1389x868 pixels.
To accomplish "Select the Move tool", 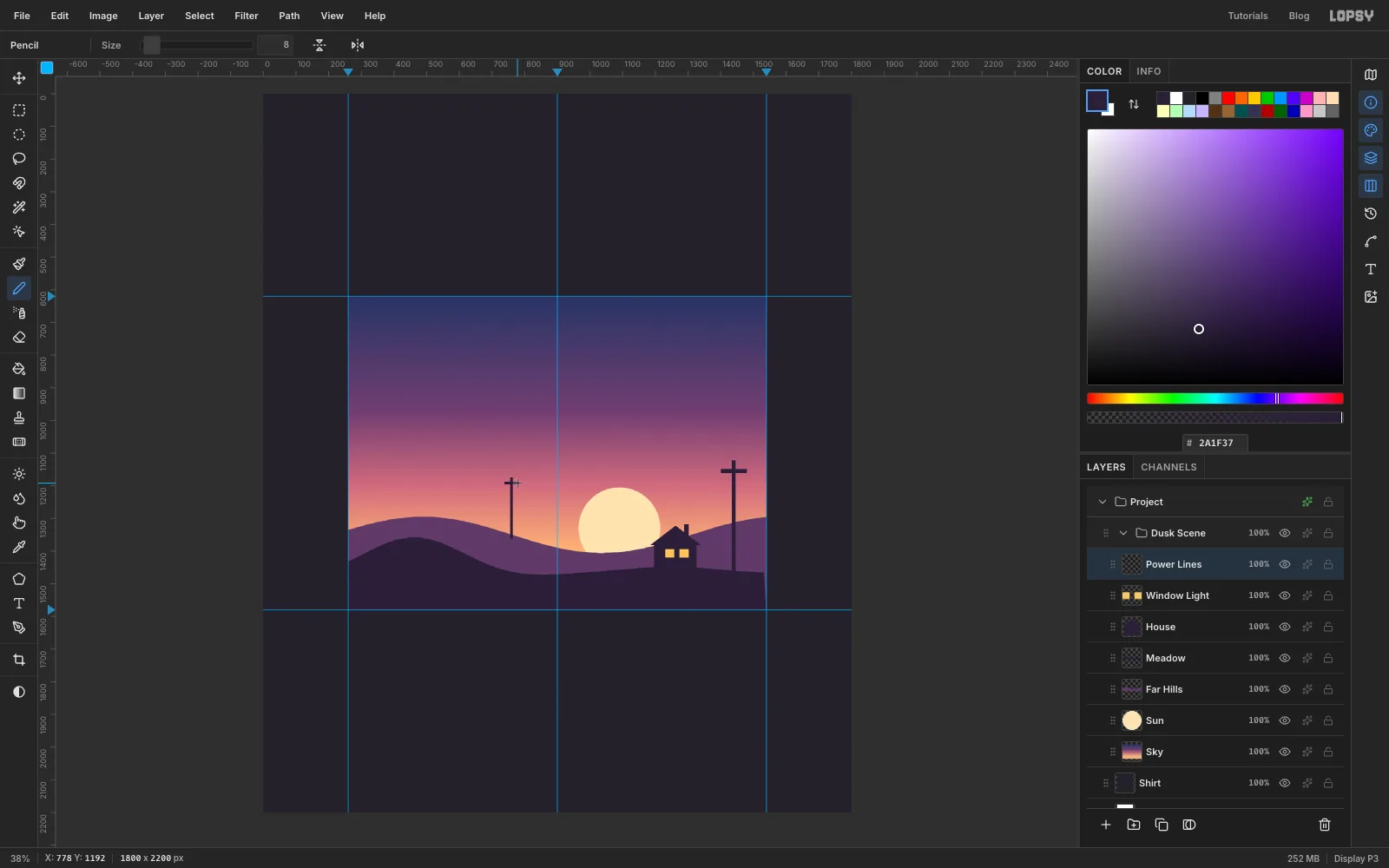I will tap(18, 78).
